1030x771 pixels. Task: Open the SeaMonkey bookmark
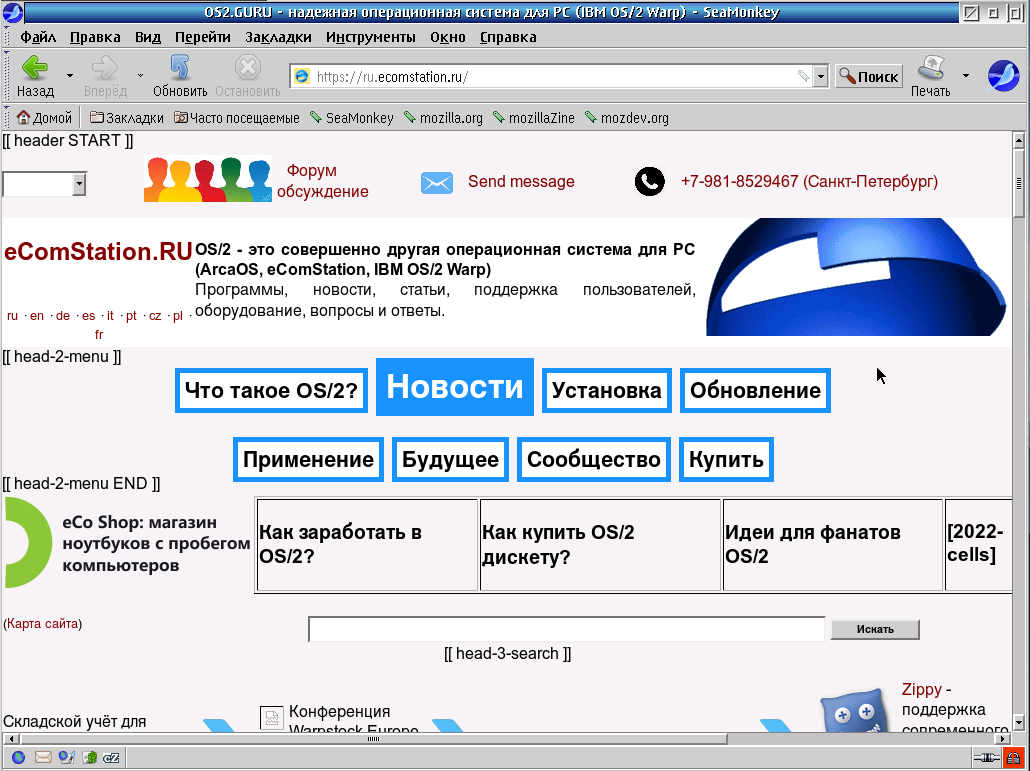point(351,118)
